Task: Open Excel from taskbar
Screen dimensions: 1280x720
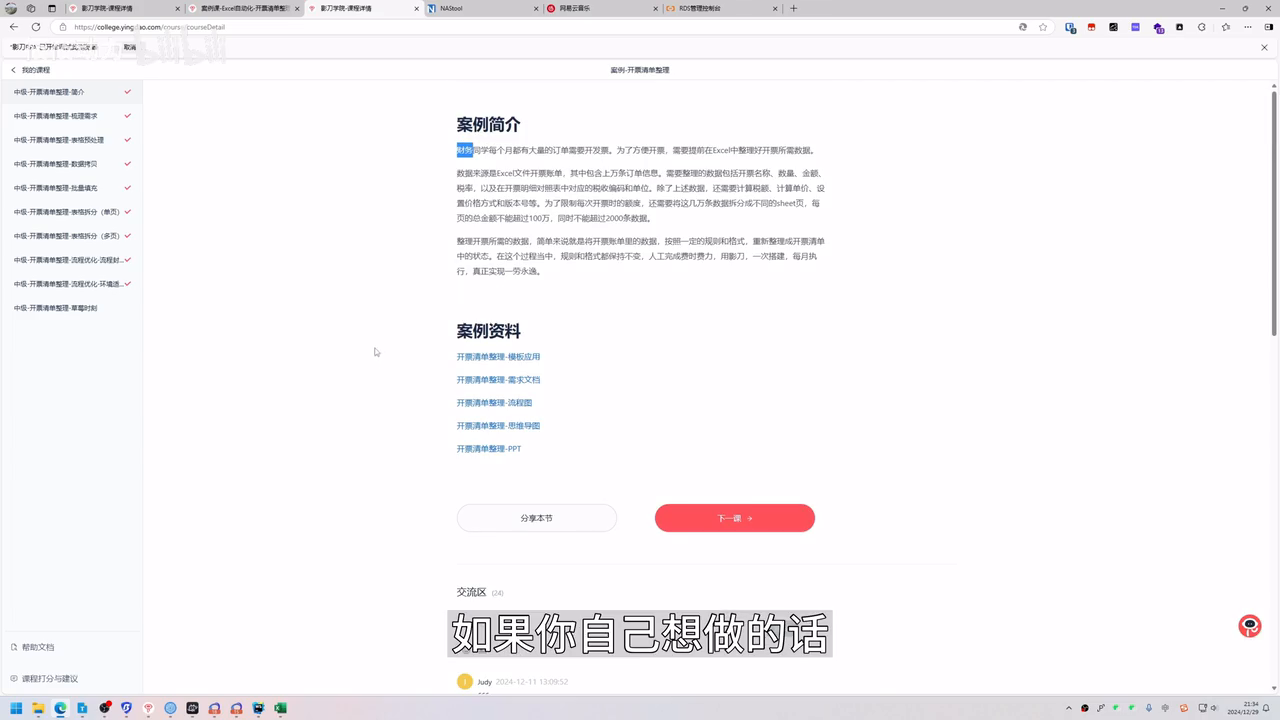Action: tap(281, 708)
